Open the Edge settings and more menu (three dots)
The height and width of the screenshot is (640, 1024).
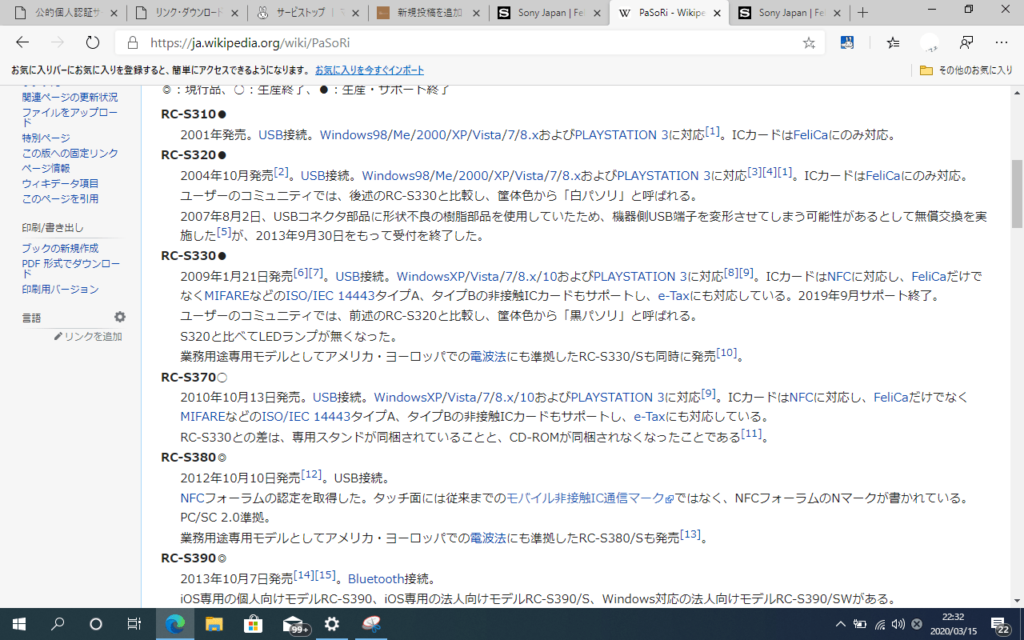[1001, 42]
